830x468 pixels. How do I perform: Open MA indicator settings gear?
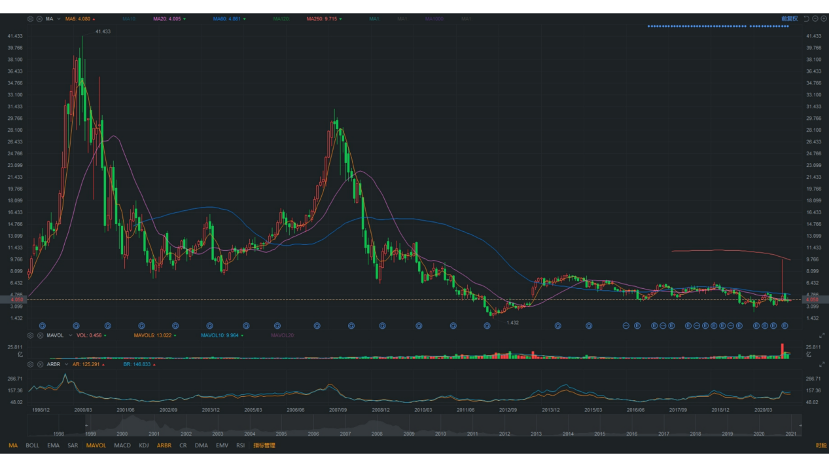click(x=30, y=19)
